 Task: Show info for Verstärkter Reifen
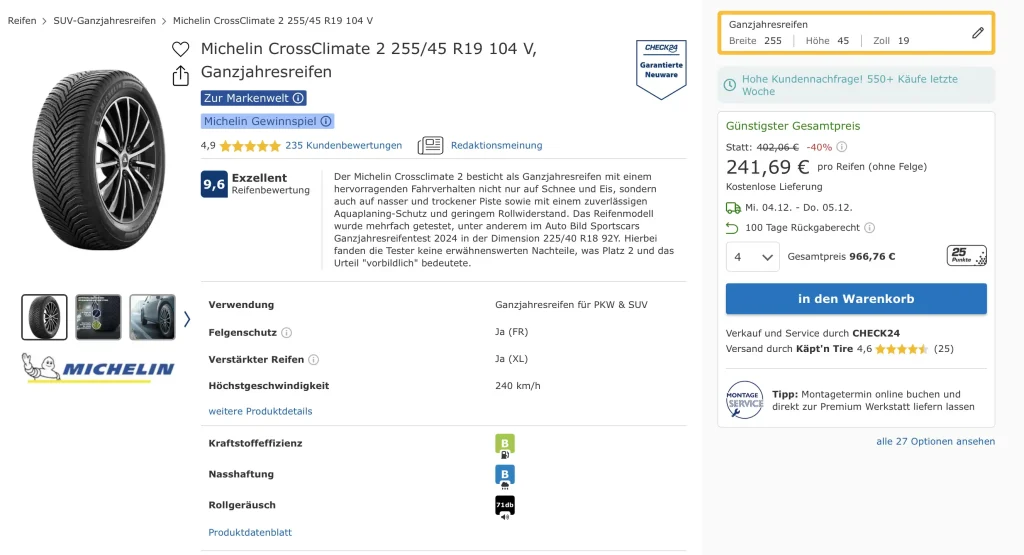click(x=313, y=360)
